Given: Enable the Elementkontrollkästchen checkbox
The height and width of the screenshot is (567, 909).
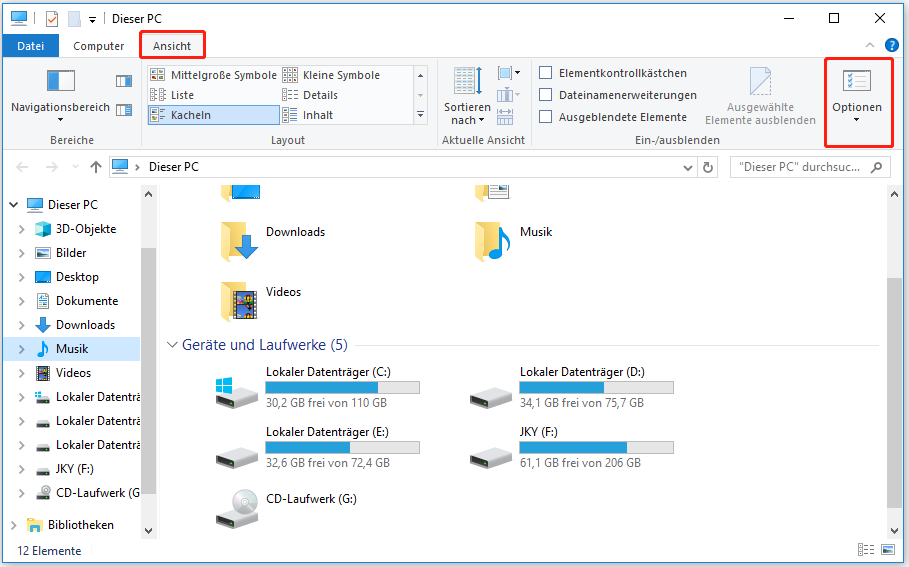Looking at the screenshot, I should click(x=546, y=73).
